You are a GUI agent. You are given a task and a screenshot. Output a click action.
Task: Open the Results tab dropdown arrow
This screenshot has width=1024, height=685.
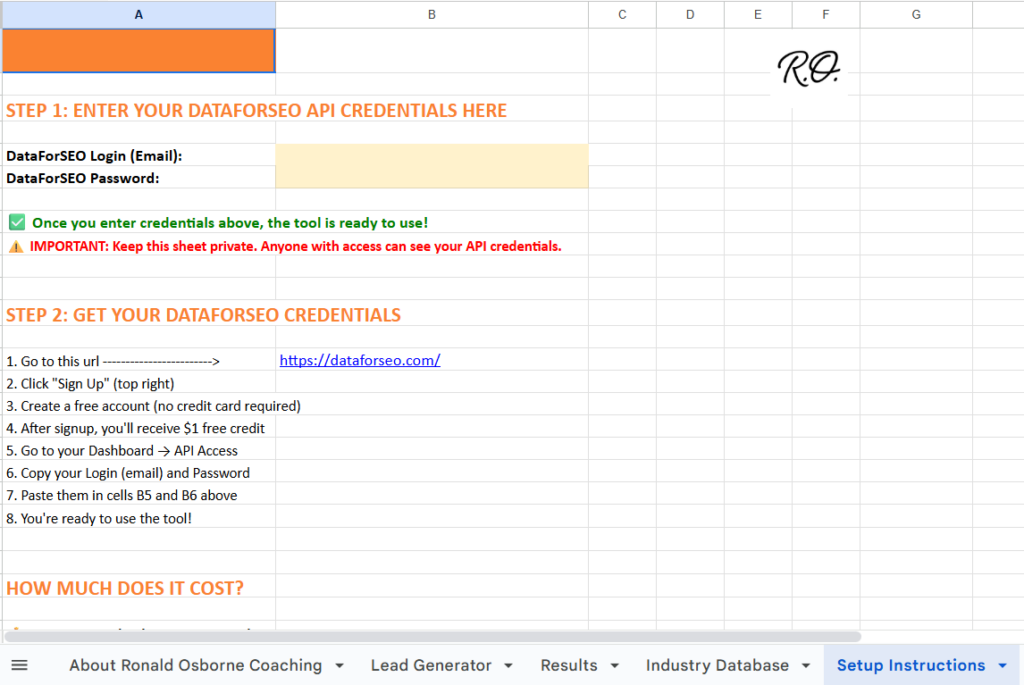point(612,665)
